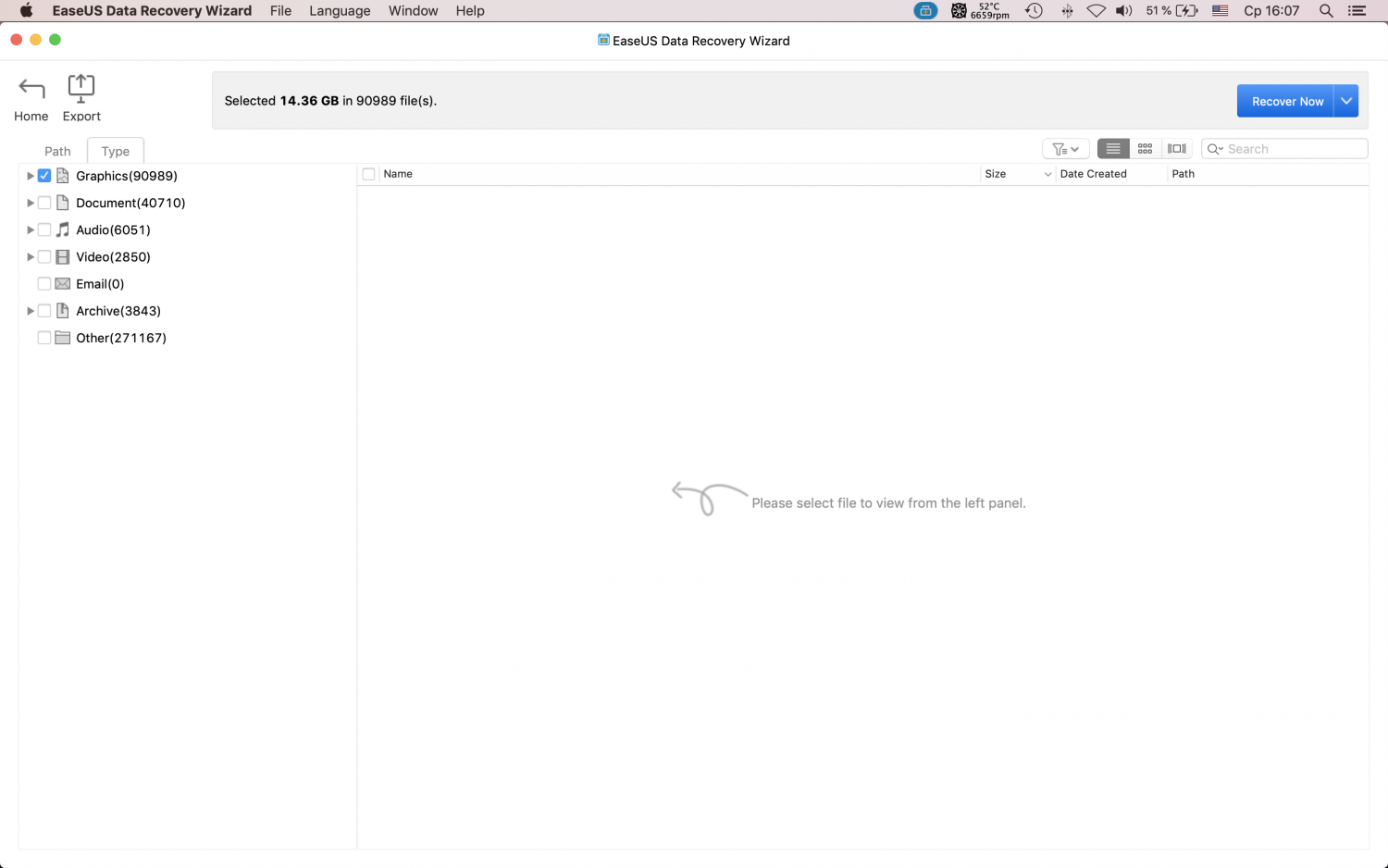Select the Archive(3843) label
The image size is (1388, 868).
118,311
